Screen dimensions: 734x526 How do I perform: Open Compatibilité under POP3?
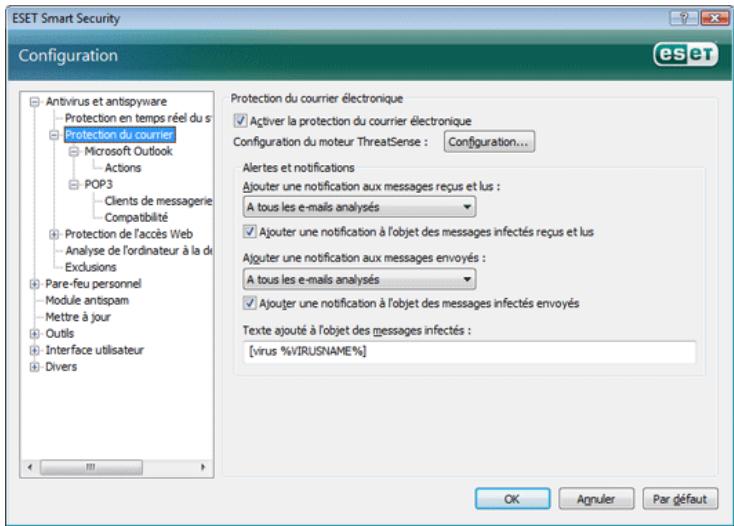point(136,217)
